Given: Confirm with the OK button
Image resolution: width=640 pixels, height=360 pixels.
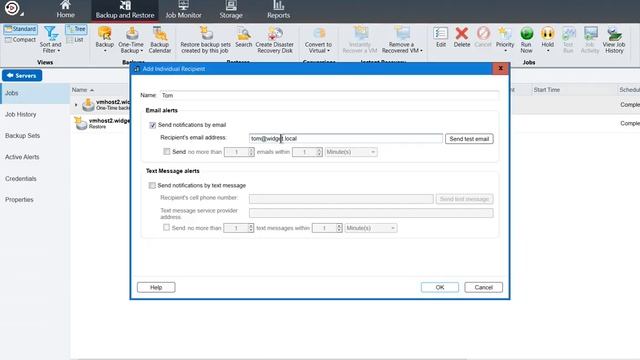Looking at the screenshot, I should pos(440,287).
